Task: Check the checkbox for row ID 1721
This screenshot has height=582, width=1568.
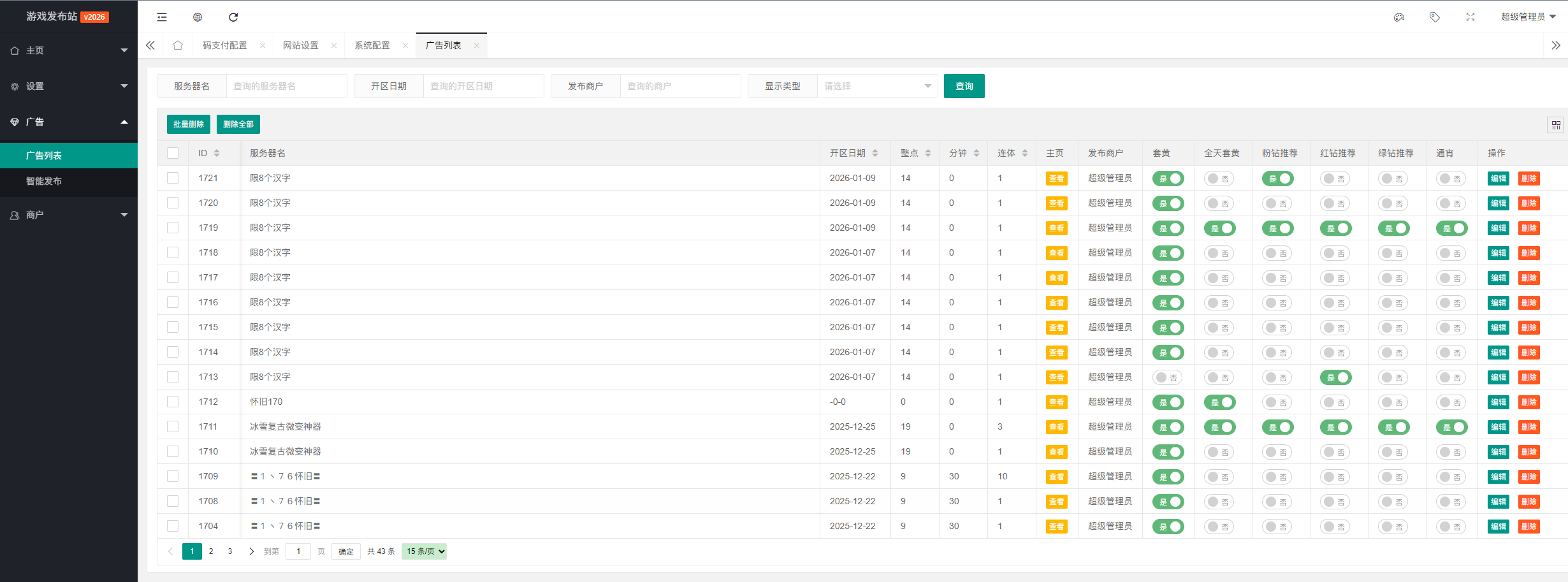Action: tap(173, 178)
